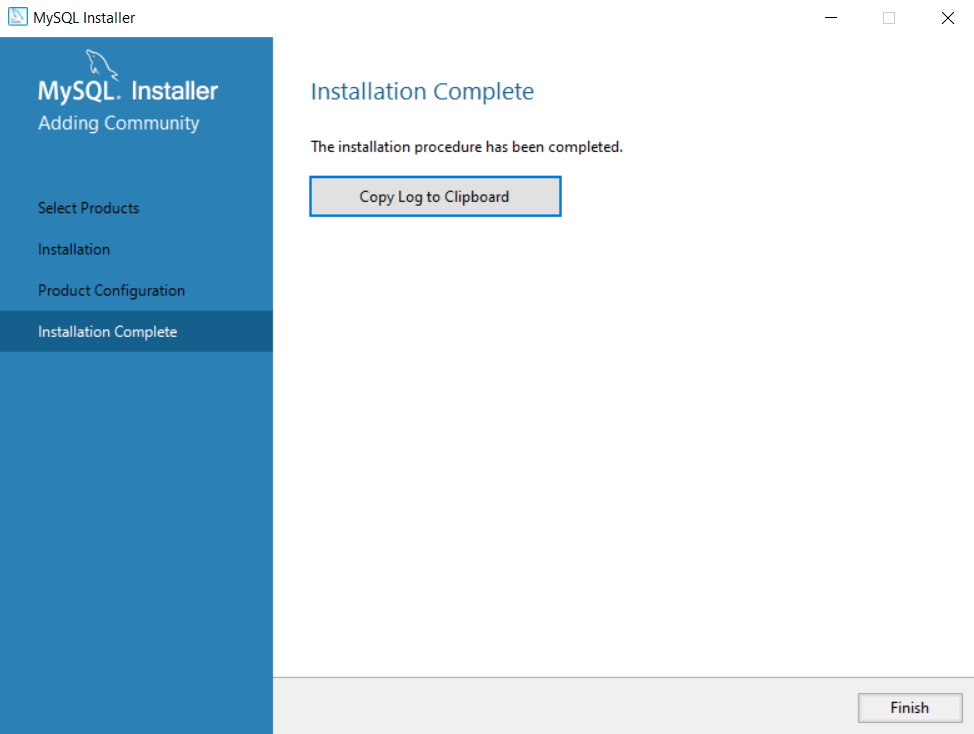Image resolution: width=974 pixels, height=734 pixels.
Task: Click the Finish button in bottom bar
Action: pyautogui.click(x=909, y=707)
